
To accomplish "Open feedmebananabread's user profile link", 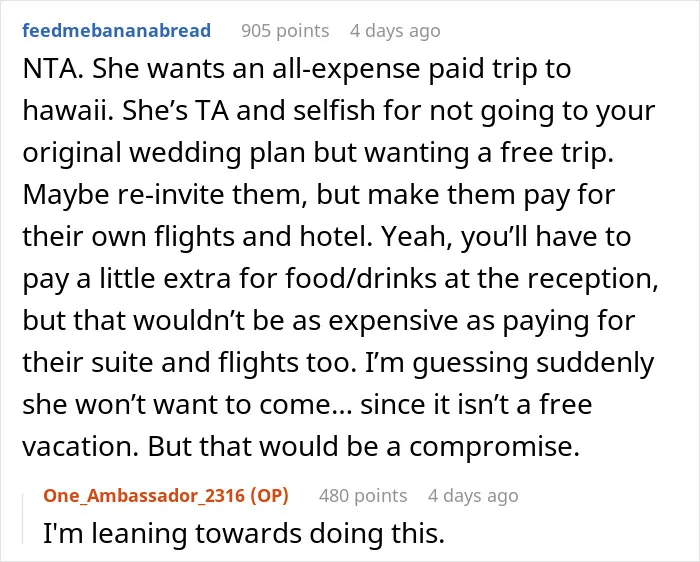I will [x=116, y=31].
